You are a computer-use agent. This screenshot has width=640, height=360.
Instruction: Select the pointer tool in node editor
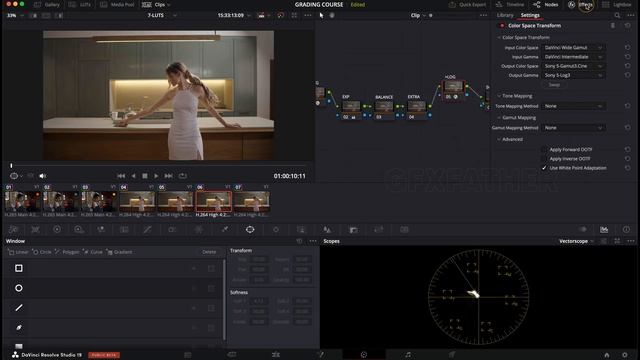pyautogui.click(x=321, y=16)
